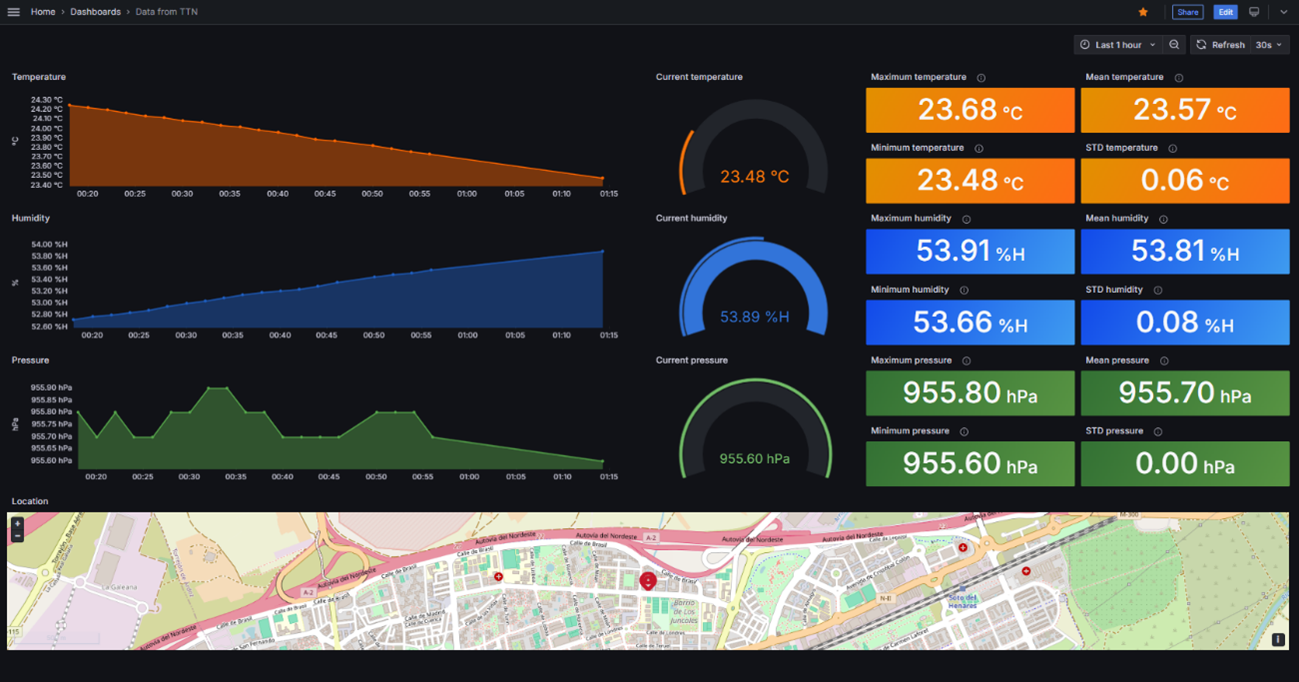Click the Share button
The width and height of the screenshot is (1299, 682).
pyautogui.click(x=1188, y=12)
